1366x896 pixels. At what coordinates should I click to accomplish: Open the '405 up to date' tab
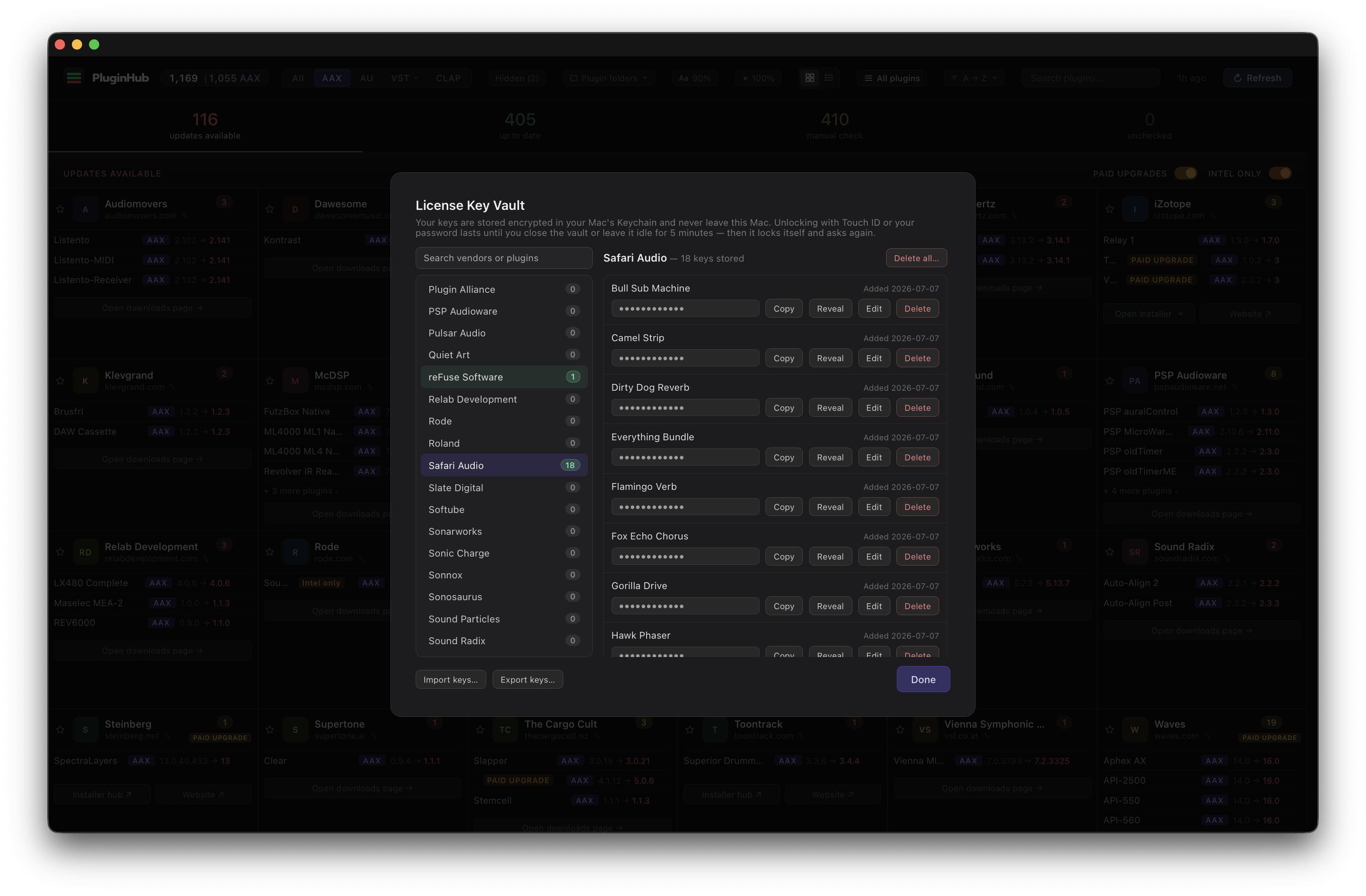coord(520,126)
